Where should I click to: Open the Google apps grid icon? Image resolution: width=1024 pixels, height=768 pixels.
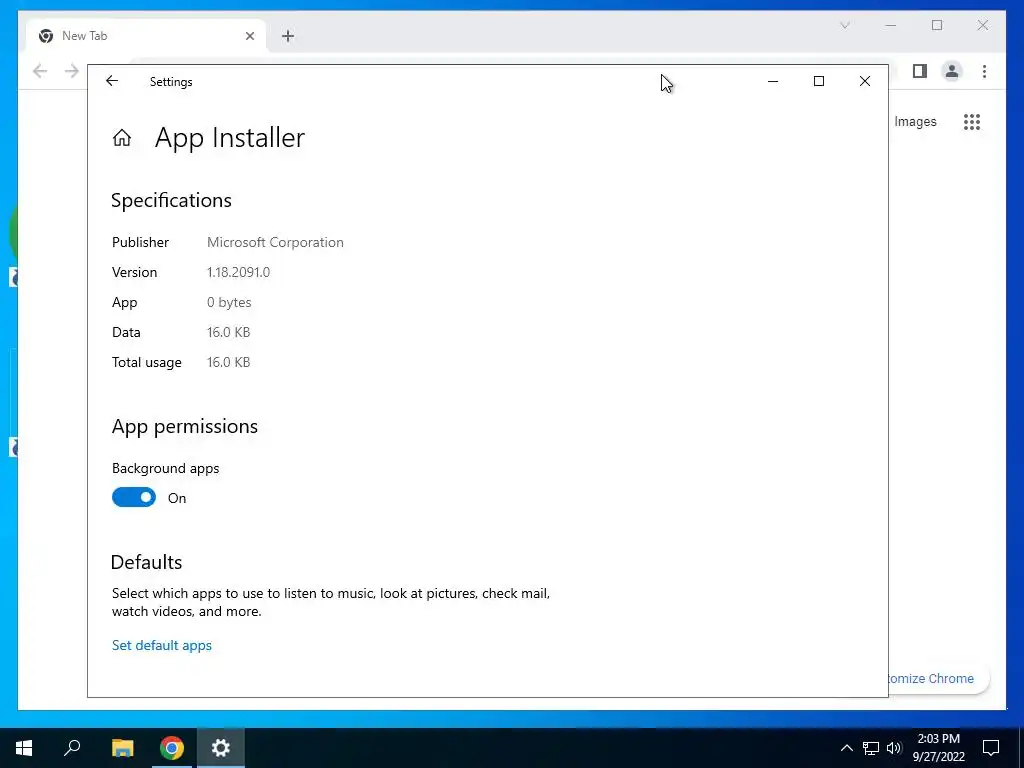pyautogui.click(x=972, y=122)
